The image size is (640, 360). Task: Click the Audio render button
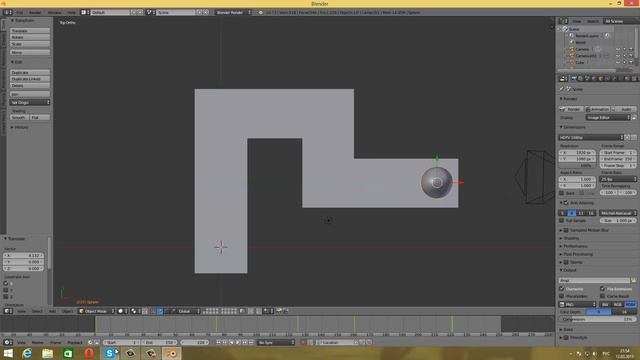pos(624,109)
